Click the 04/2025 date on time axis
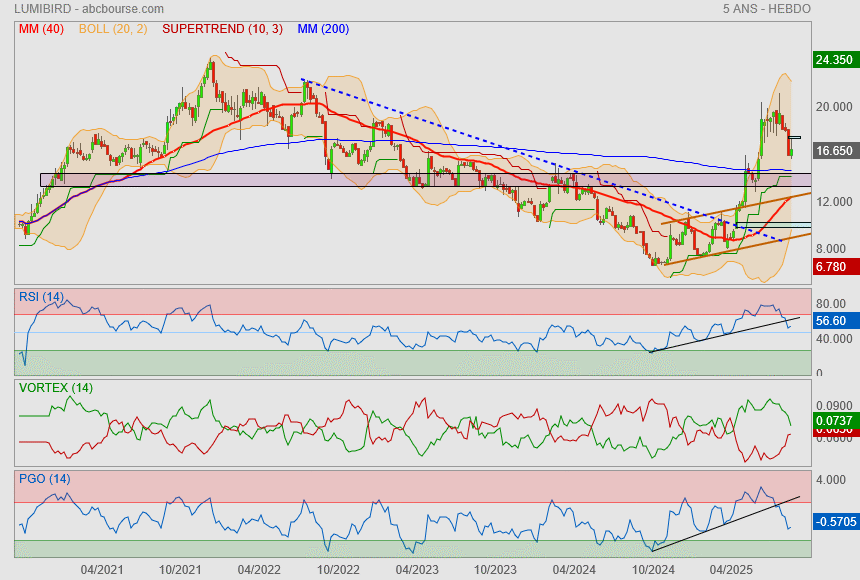 click(x=730, y=569)
